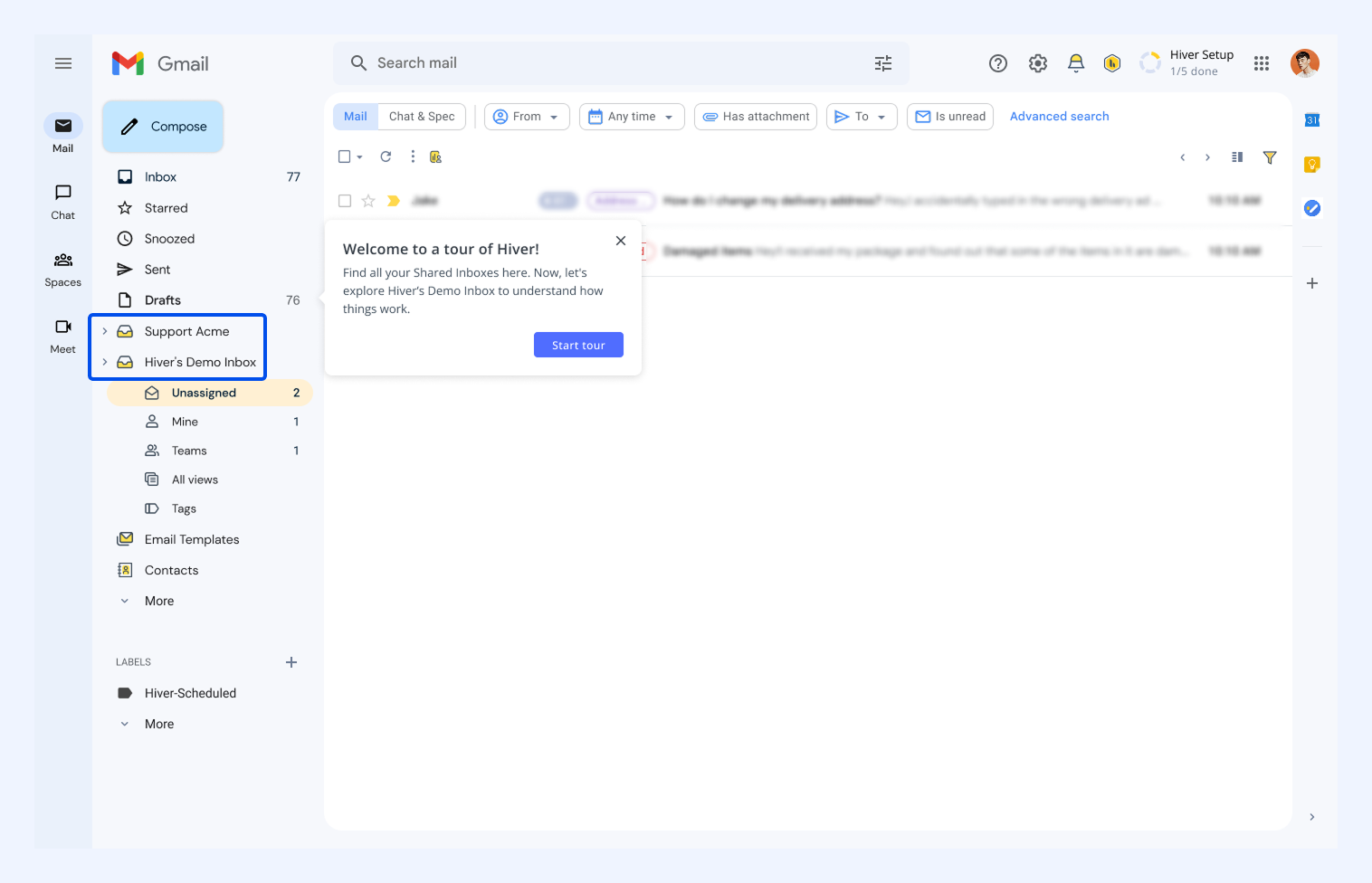Screen dimensions: 1372x883
Task: Open Google apps grid
Action: pos(1262,63)
